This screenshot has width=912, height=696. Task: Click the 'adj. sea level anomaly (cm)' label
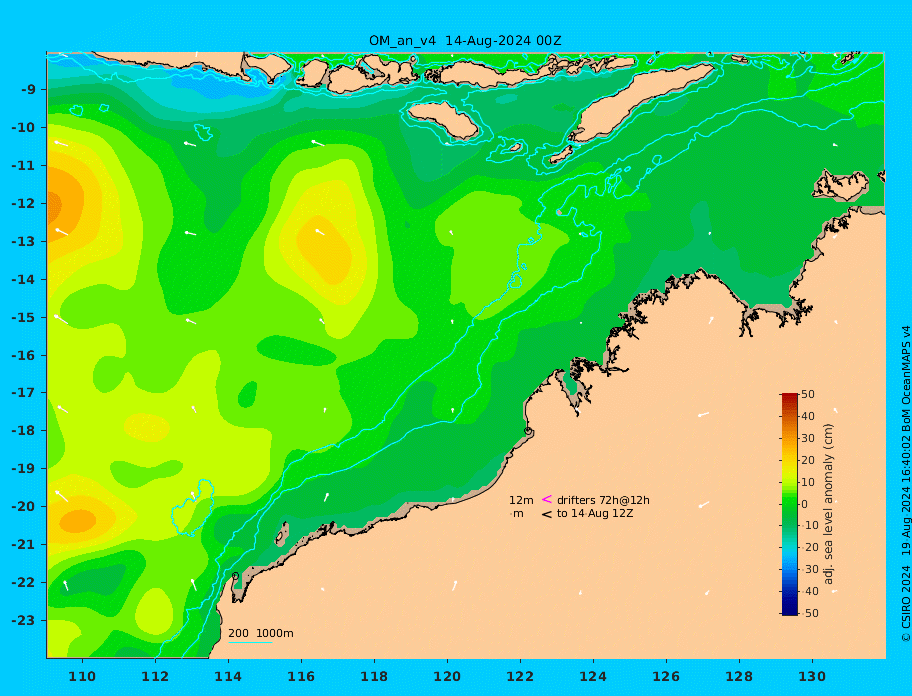pos(828,504)
